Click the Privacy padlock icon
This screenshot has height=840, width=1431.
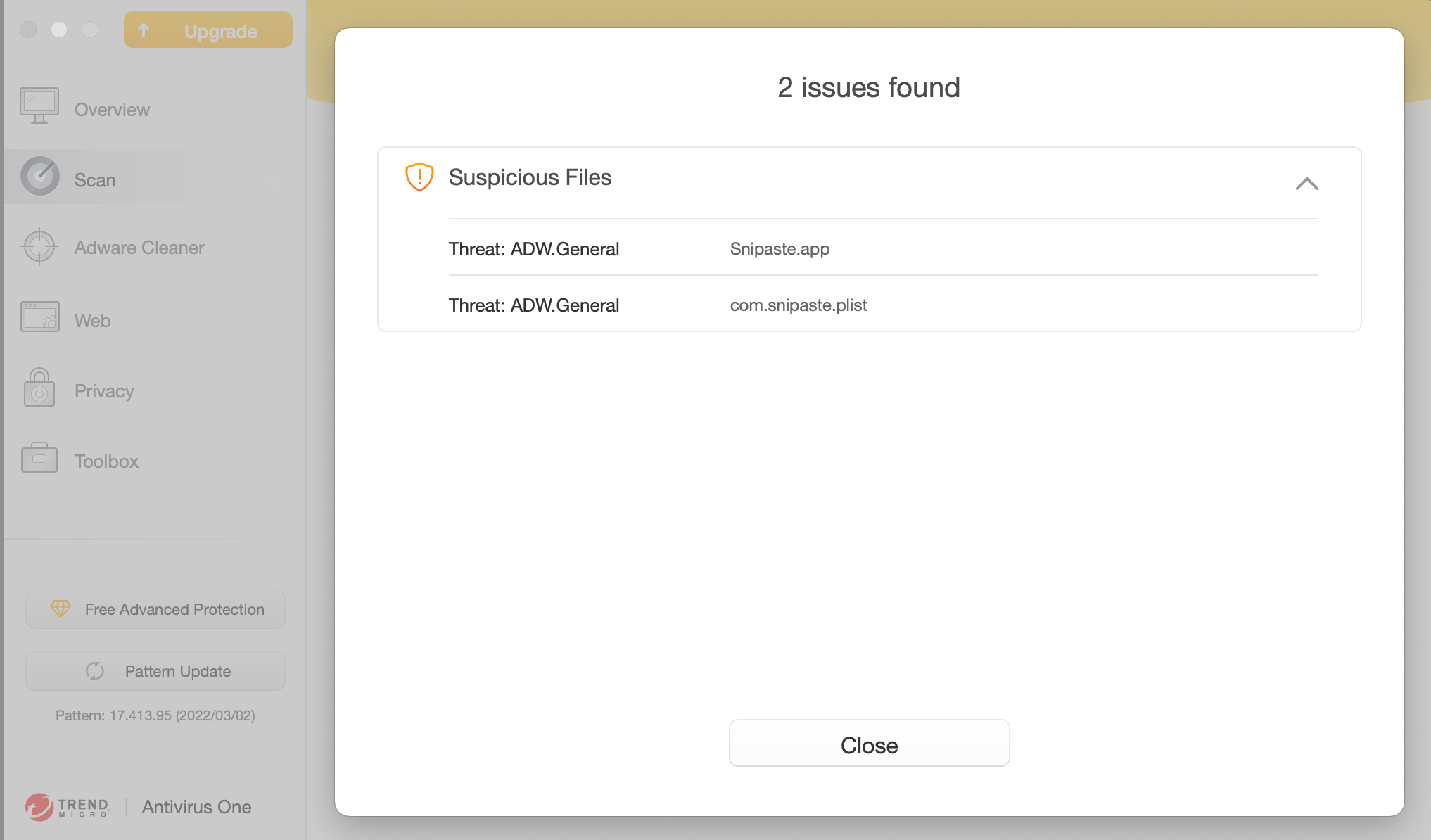[x=39, y=388]
